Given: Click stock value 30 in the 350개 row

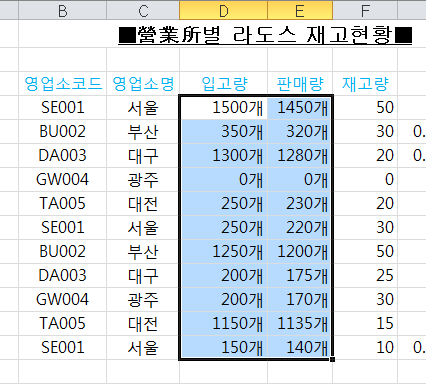Looking at the screenshot, I should tap(365, 131).
